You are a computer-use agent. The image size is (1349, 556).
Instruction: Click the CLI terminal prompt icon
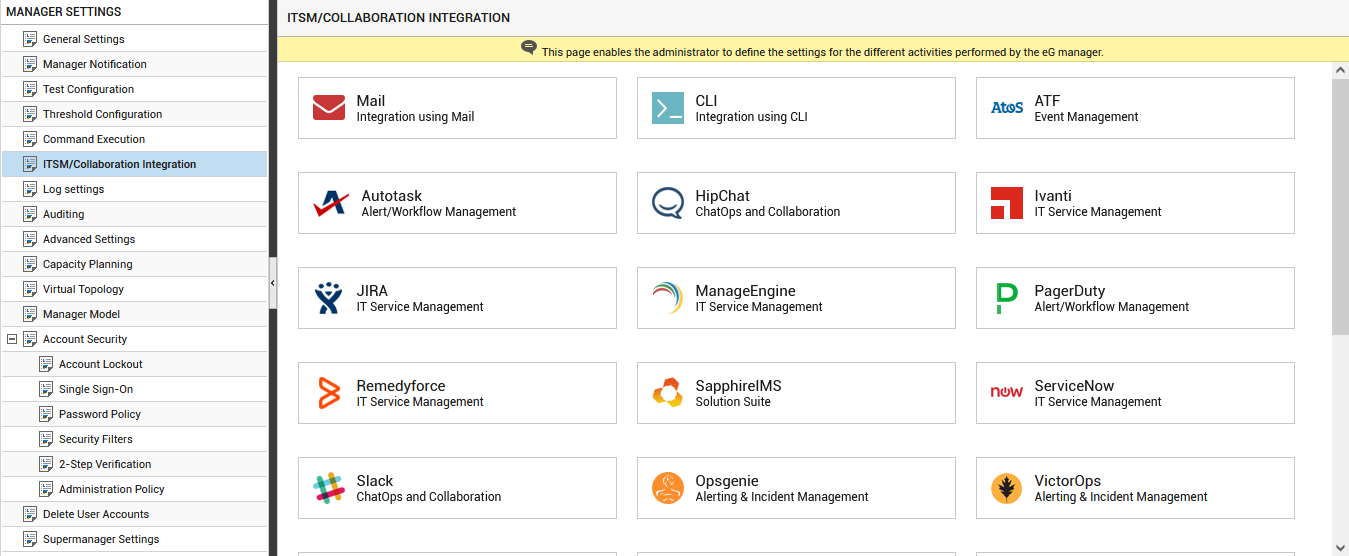click(668, 108)
